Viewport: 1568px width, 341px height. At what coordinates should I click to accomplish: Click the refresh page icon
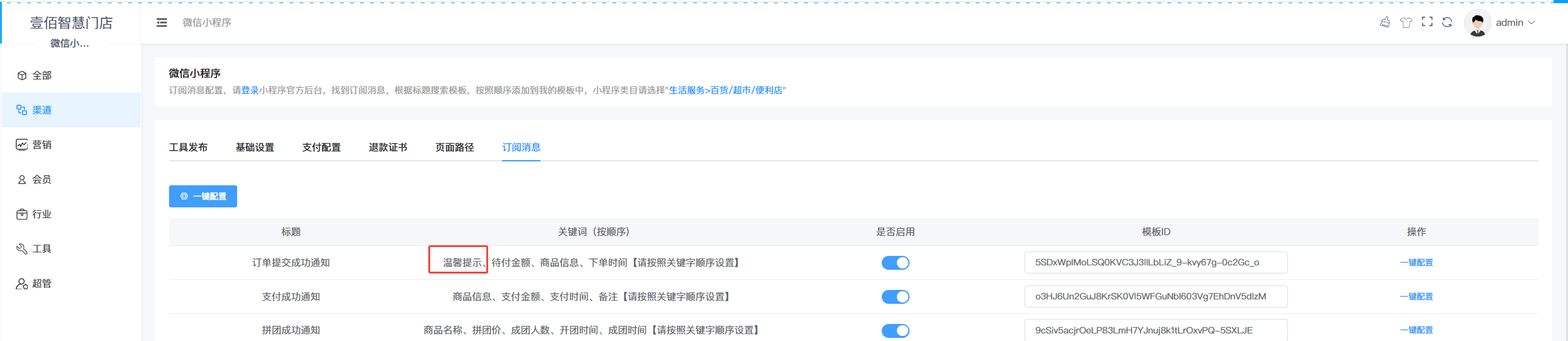[x=1448, y=23]
